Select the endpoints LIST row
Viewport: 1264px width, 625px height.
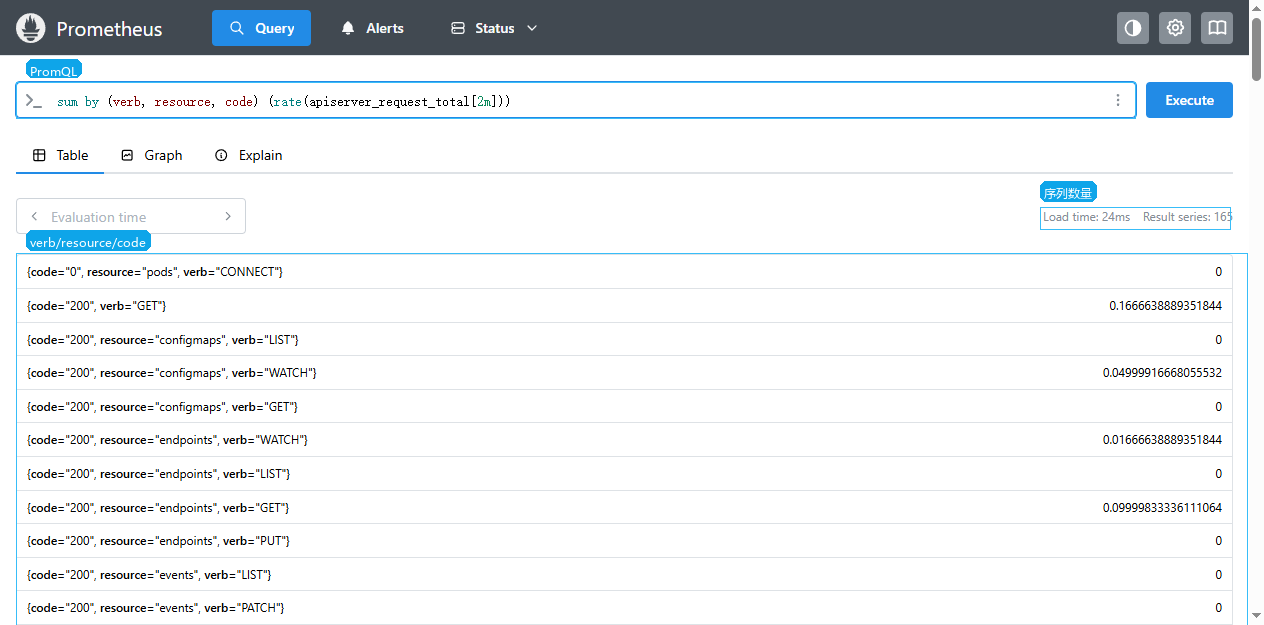coord(624,473)
